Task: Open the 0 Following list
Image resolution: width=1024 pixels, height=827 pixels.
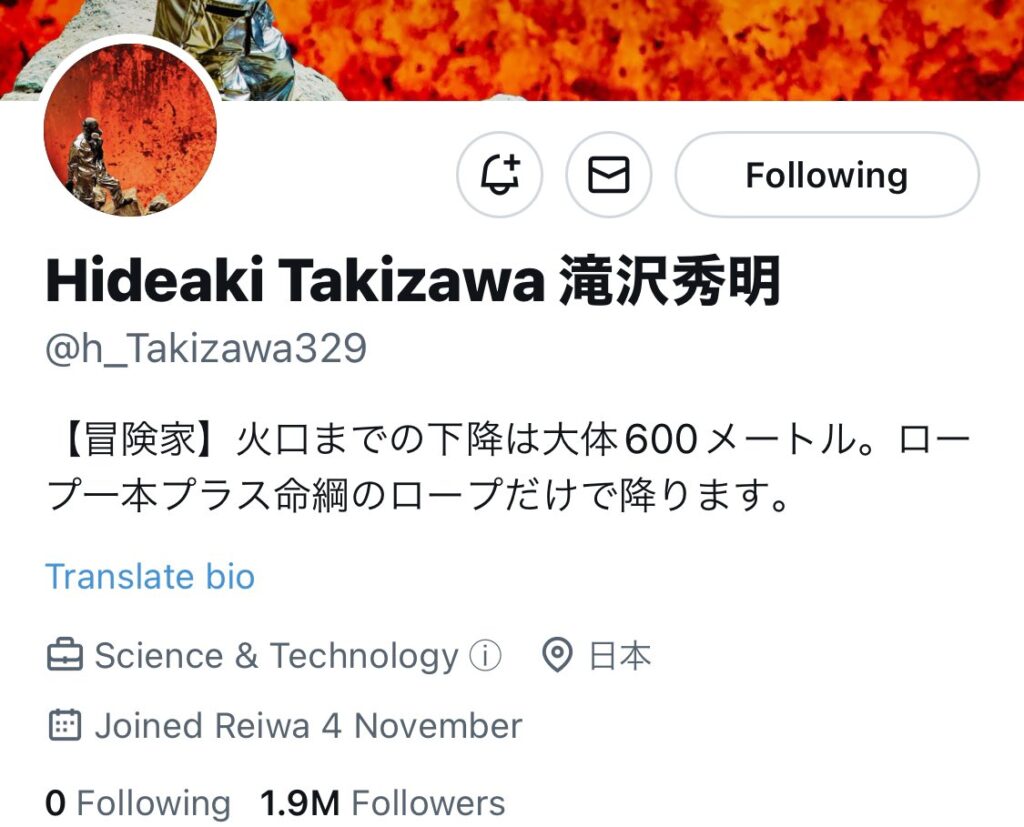Action: click(x=138, y=803)
